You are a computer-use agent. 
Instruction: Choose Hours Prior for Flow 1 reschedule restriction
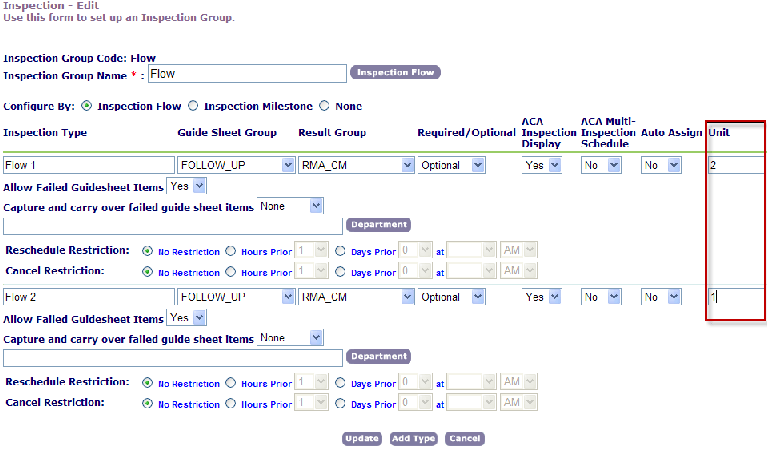pyautogui.click(x=230, y=252)
